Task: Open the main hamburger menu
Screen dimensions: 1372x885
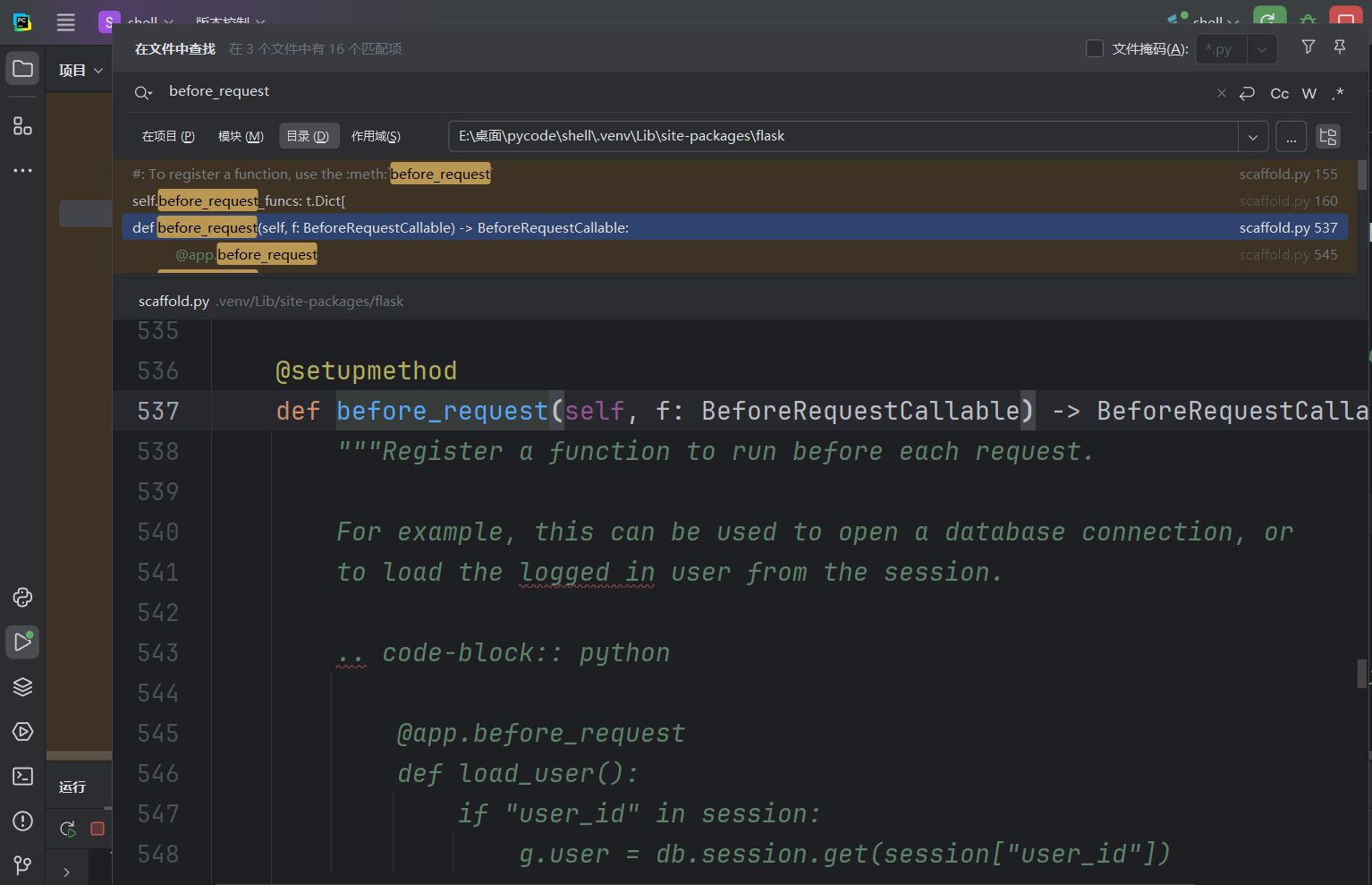Action: 65,22
